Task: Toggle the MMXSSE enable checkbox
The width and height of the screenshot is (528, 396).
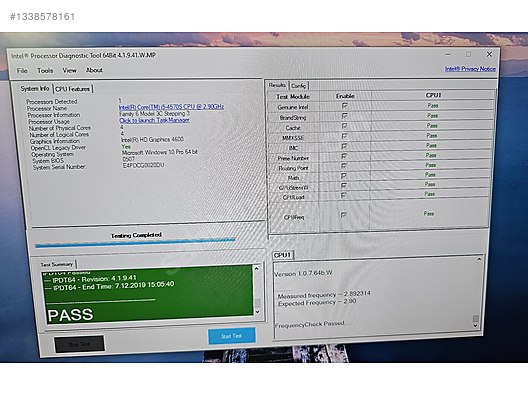Action: point(344,136)
